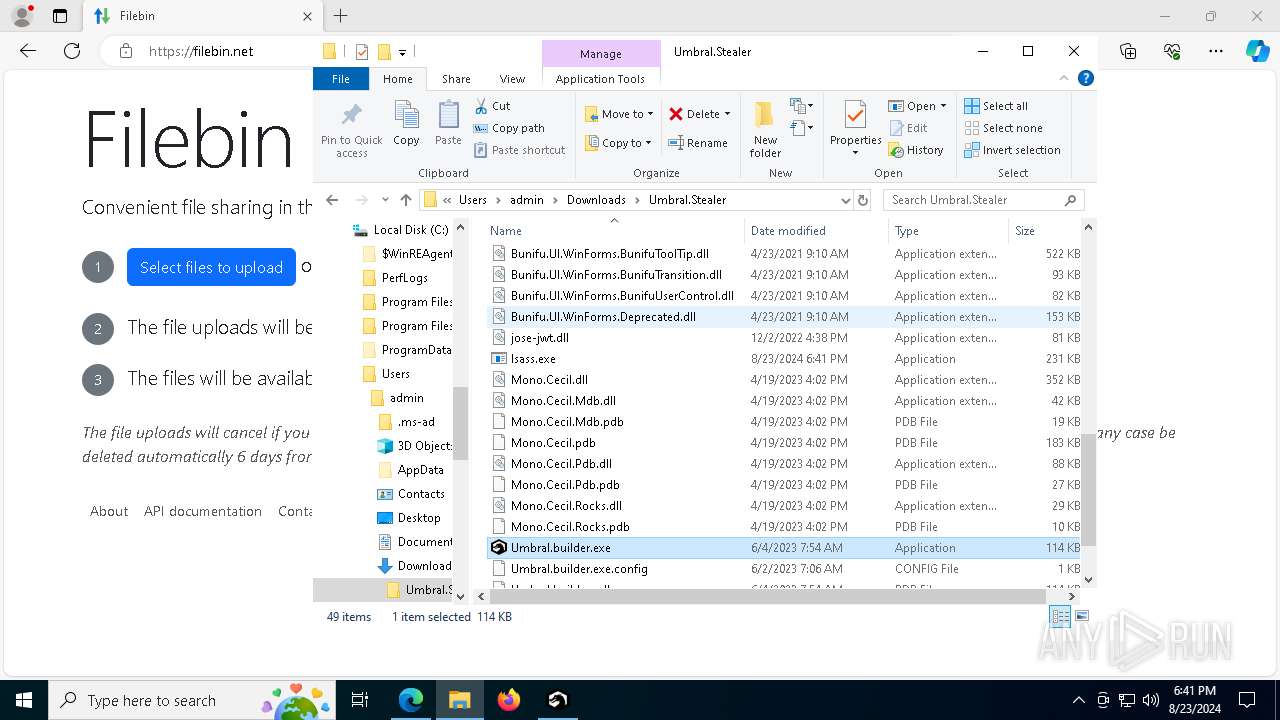Click the Paste shortcut command
The width and height of the screenshot is (1280, 720).
pyautogui.click(x=520, y=150)
